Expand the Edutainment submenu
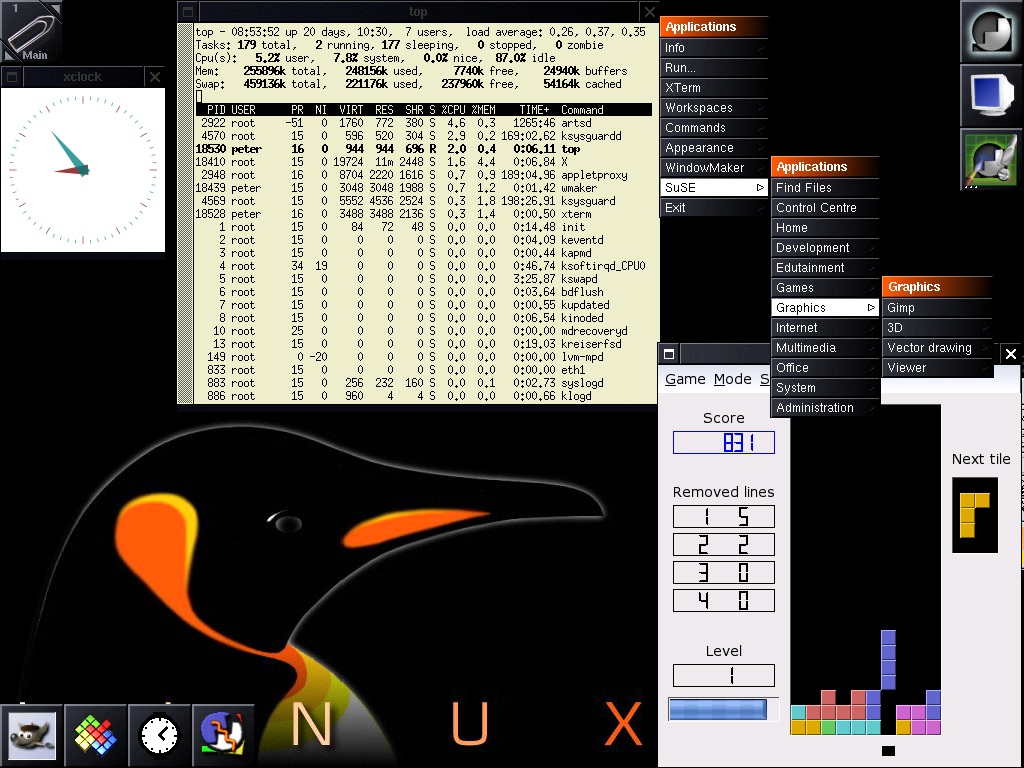Screen dimensions: 1024x768 coord(825,268)
